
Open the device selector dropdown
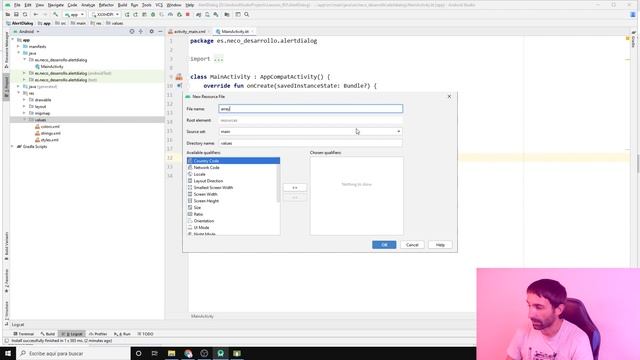pos(105,14)
